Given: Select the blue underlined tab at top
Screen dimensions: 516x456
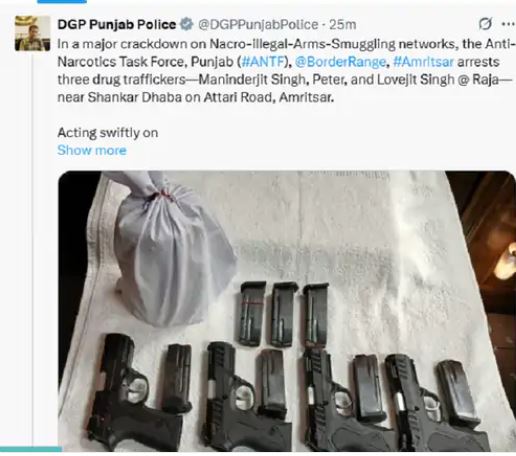Looking at the screenshot, I should click(62, 2).
